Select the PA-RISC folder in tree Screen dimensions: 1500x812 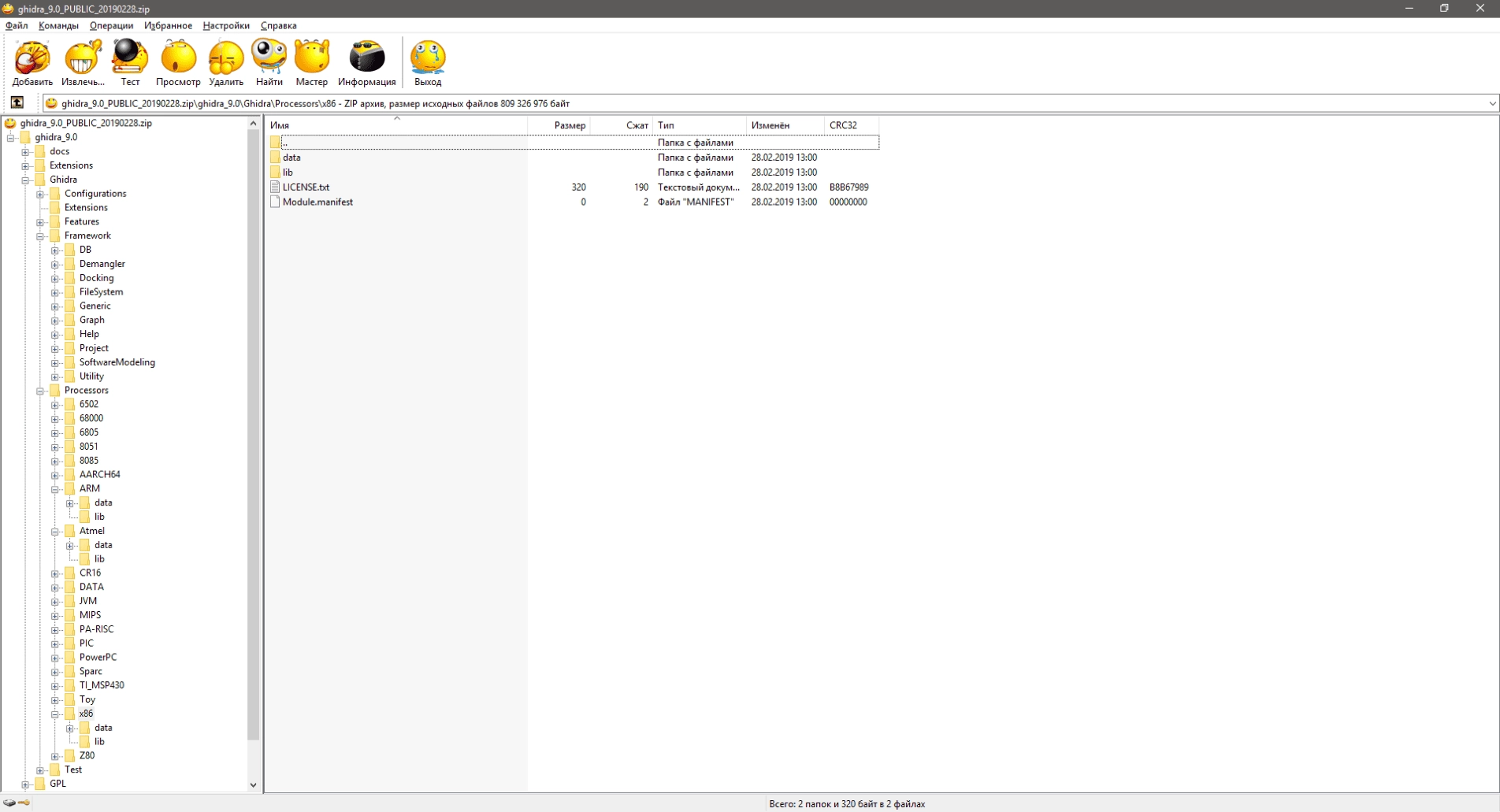coord(96,629)
